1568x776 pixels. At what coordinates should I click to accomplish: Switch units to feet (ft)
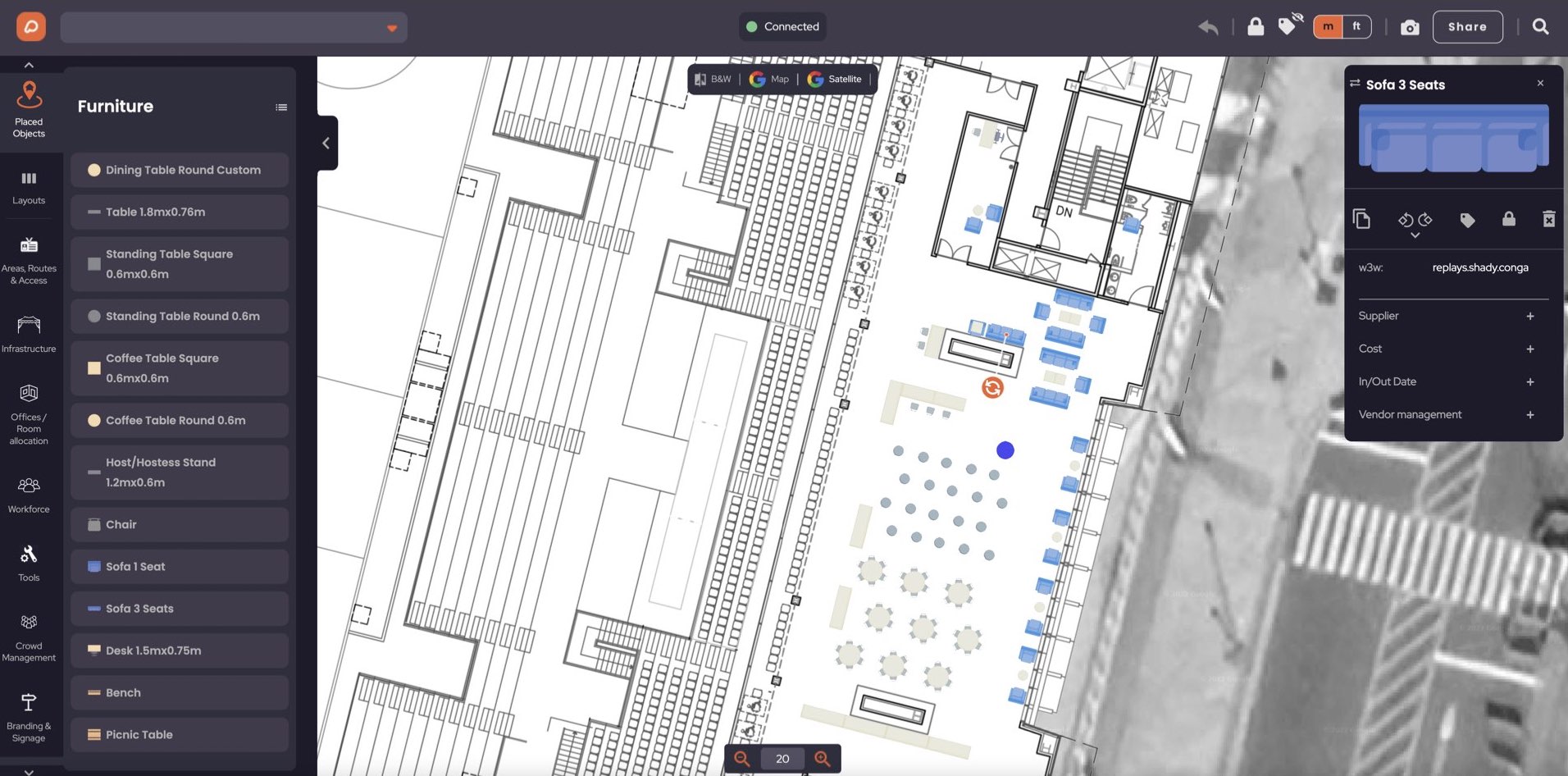coord(1356,26)
